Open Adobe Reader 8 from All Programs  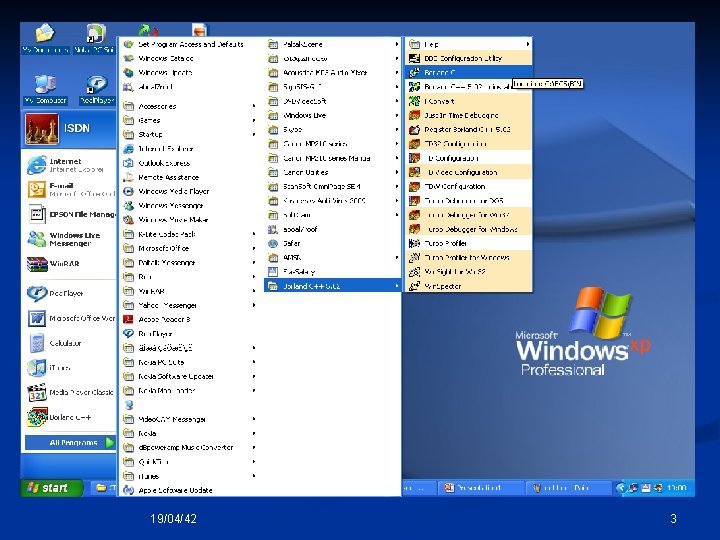coord(189,319)
